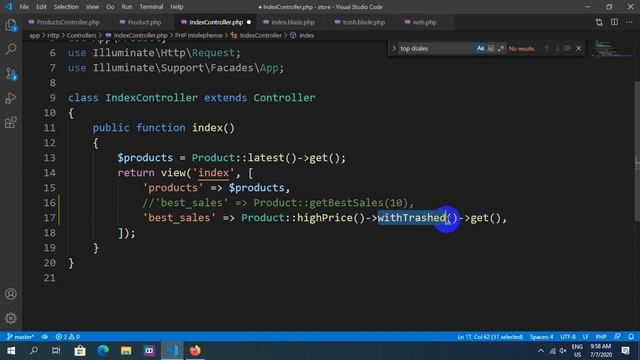Image resolution: width=640 pixels, height=360 pixels.
Task: Open notifications bell in status bar
Action: 631,337
